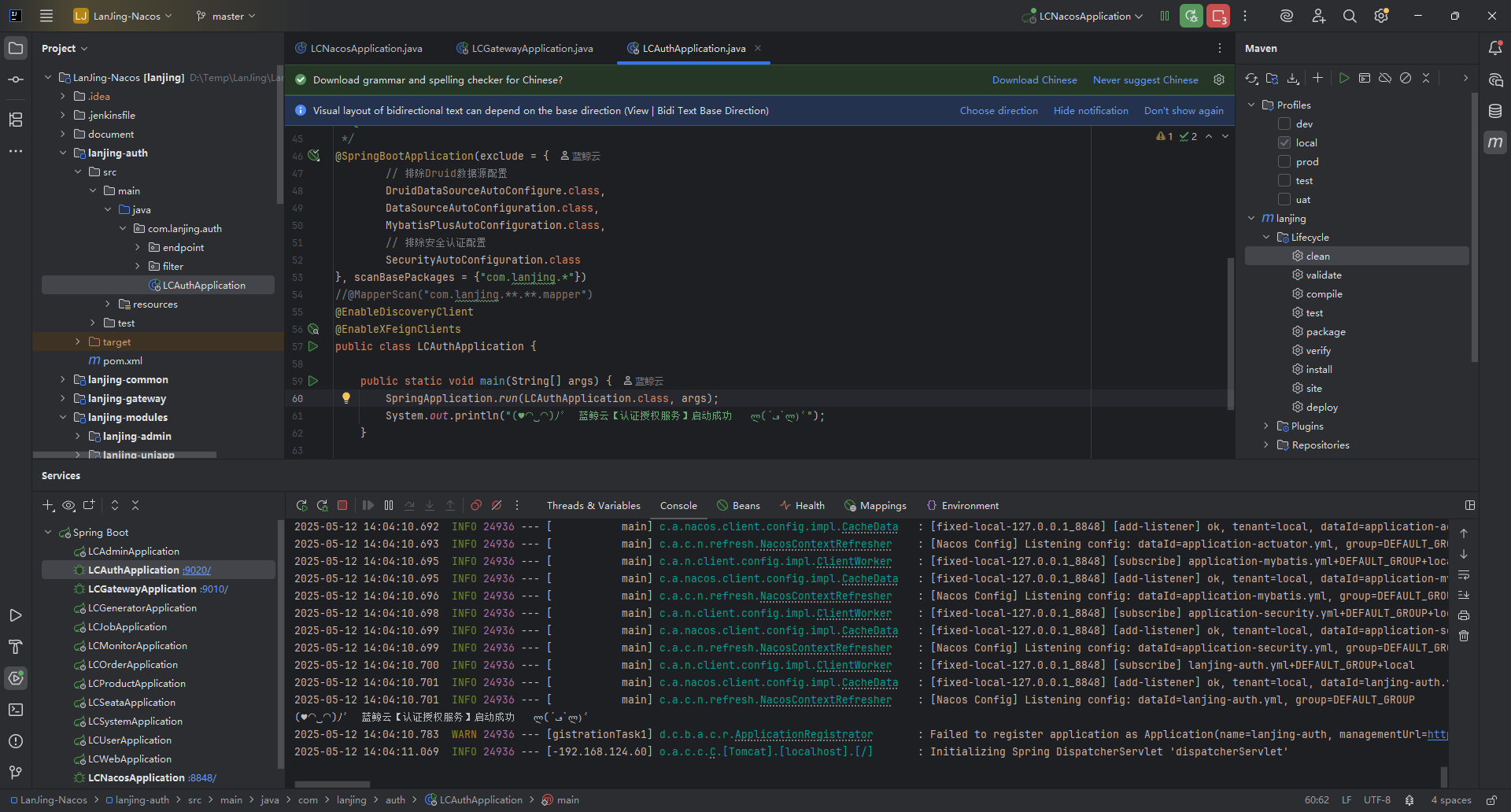Switch to LCNacosApplication.java tab
The height and width of the screenshot is (812, 1511).
[x=359, y=48]
